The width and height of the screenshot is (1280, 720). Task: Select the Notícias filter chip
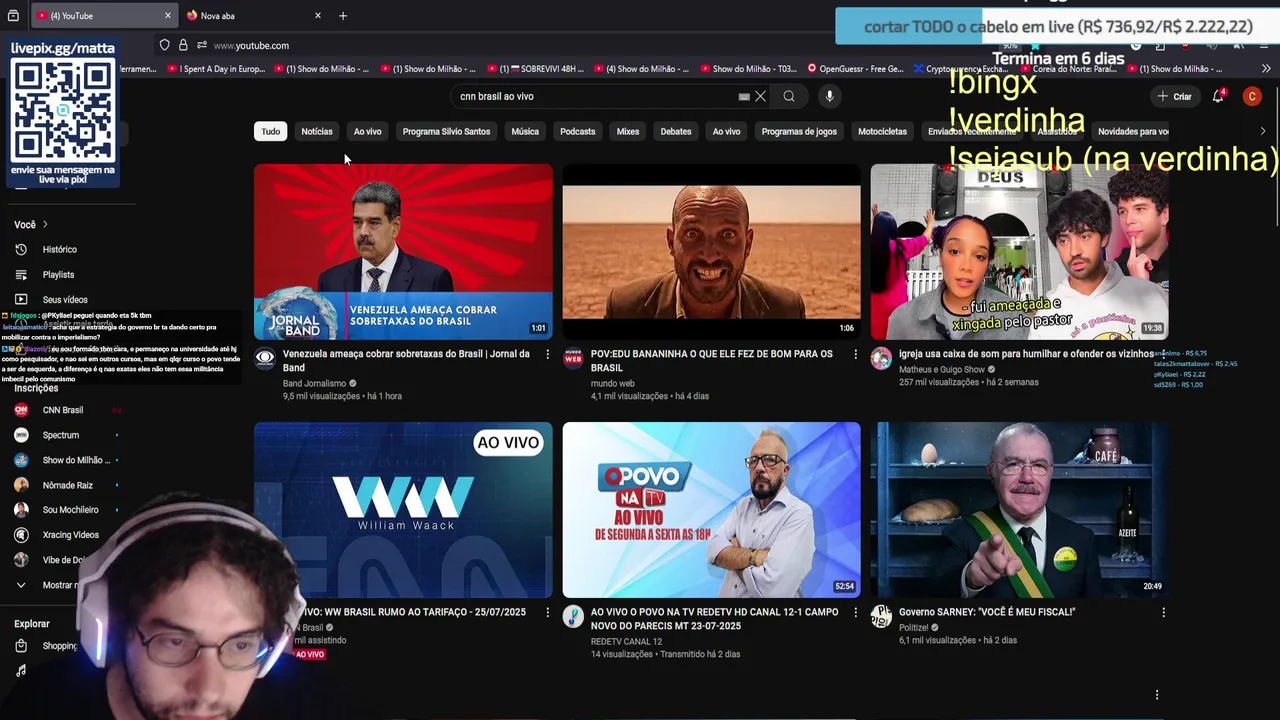coord(317,131)
